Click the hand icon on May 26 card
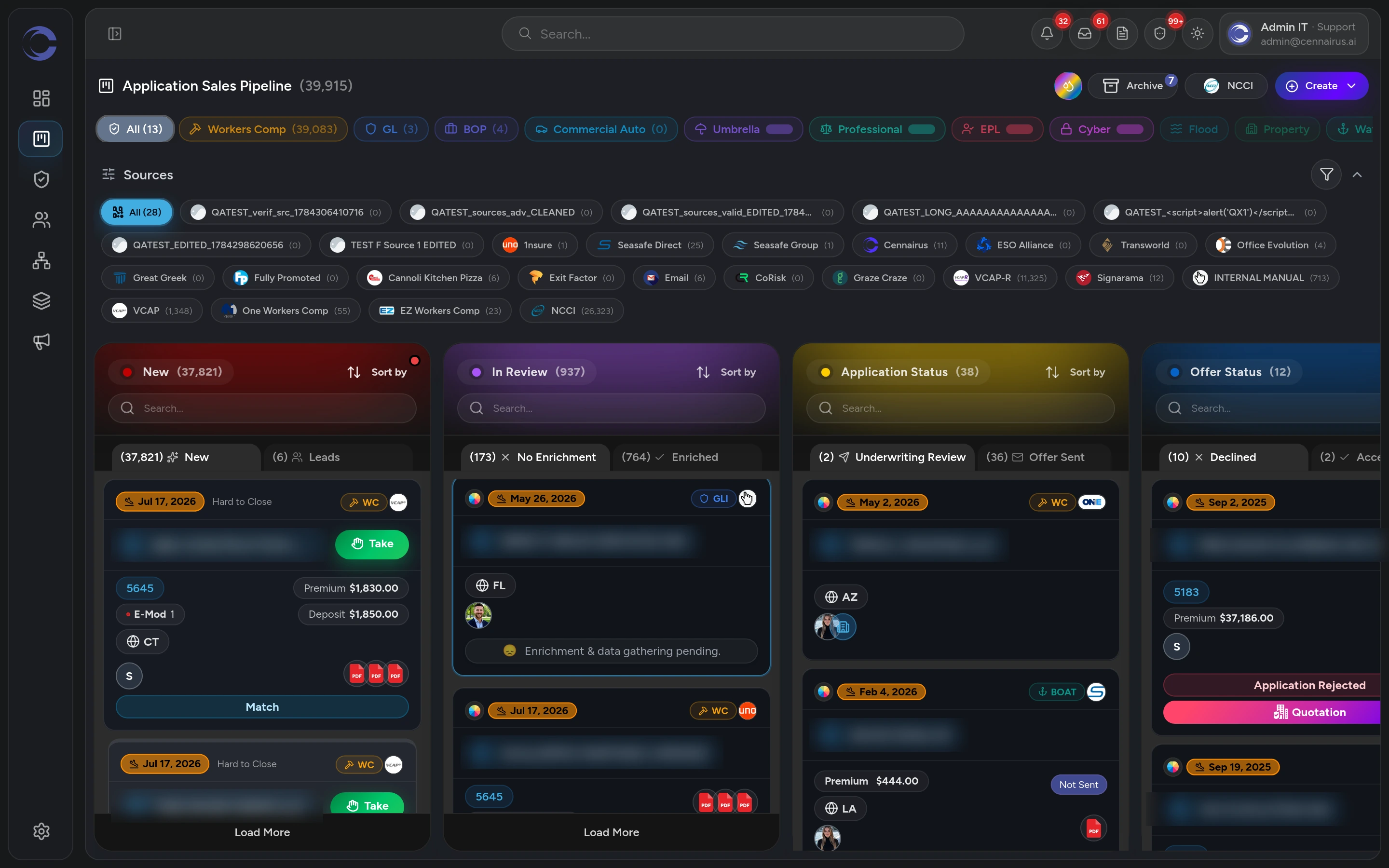The height and width of the screenshot is (868, 1389). click(x=747, y=498)
